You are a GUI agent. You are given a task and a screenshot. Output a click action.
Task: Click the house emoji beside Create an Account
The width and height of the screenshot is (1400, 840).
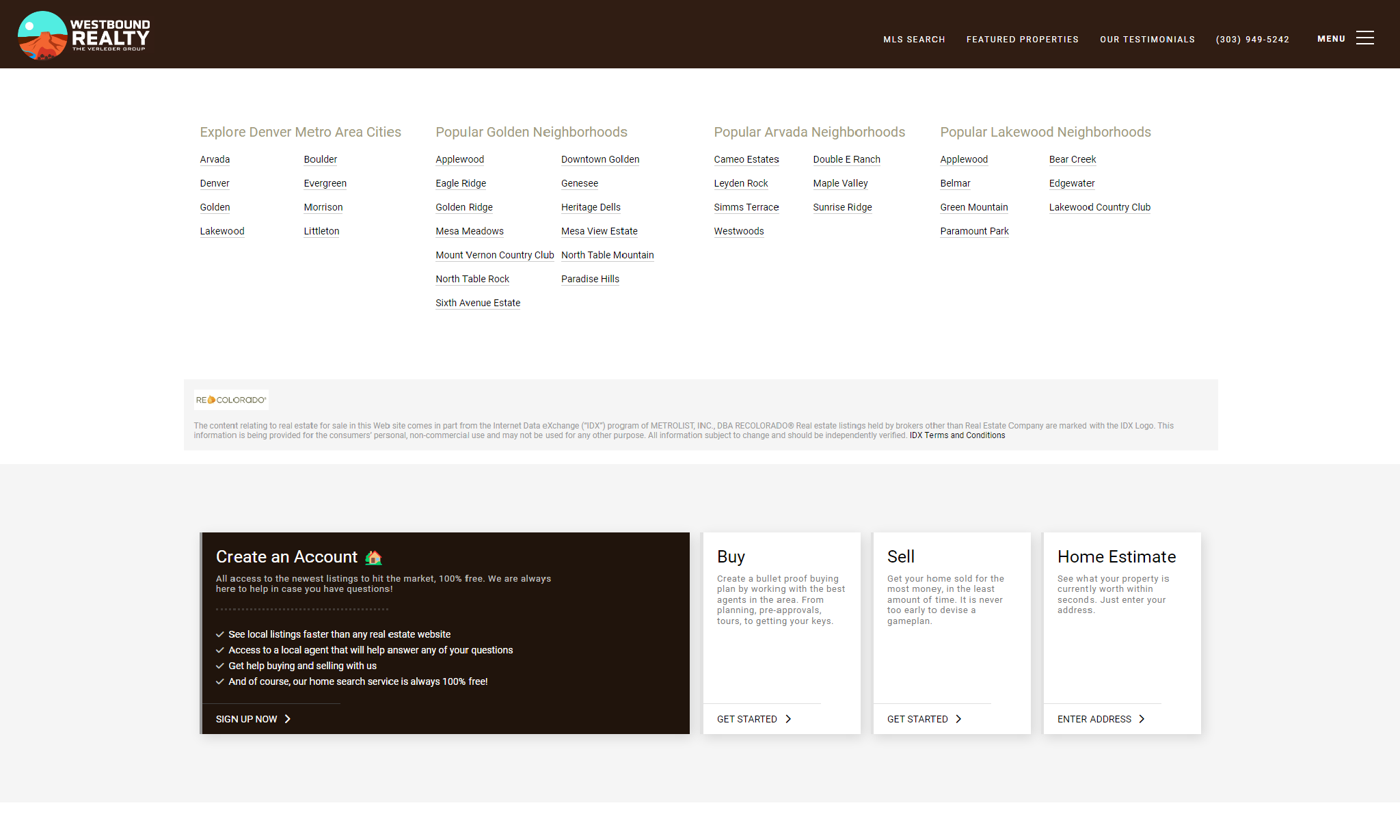pos(373,557)
